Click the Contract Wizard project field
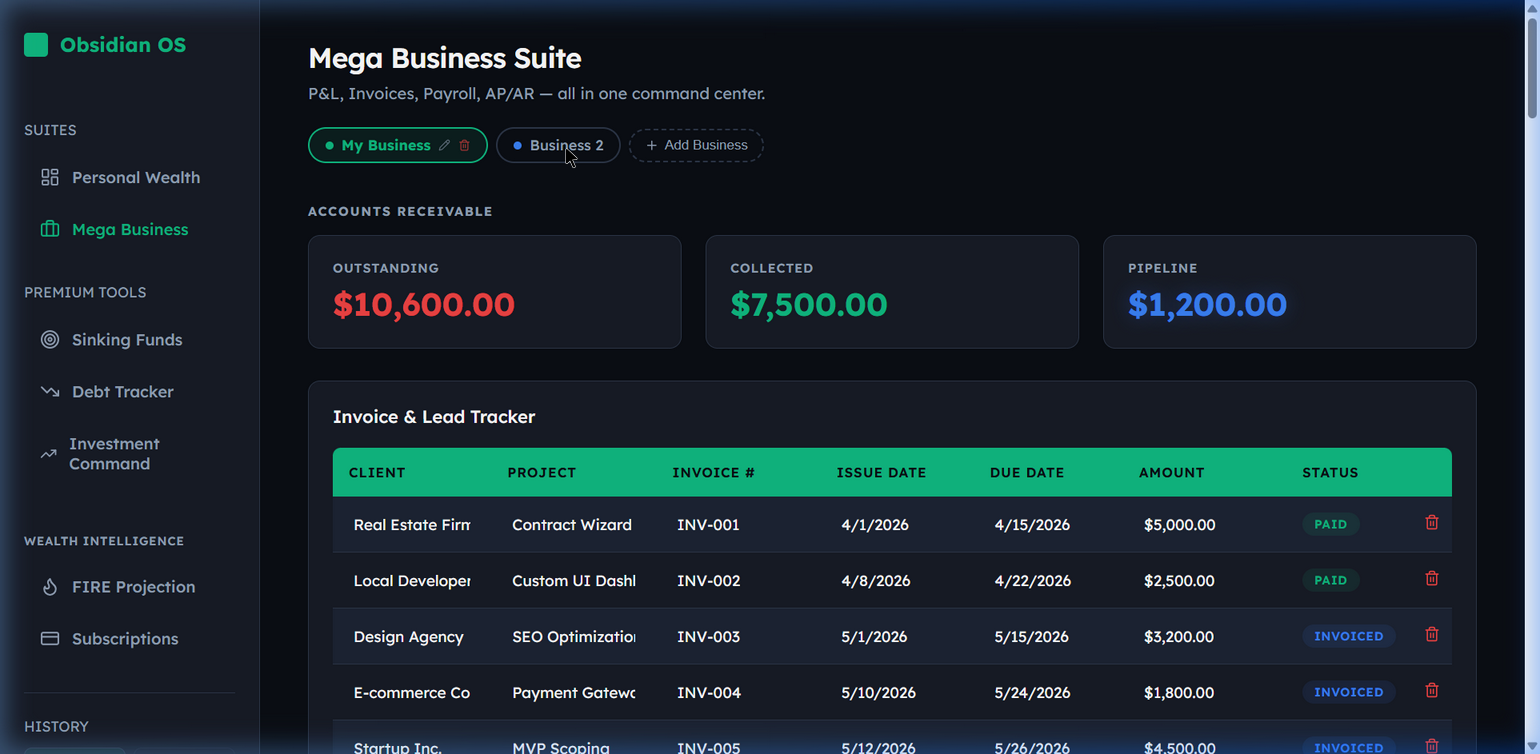The height and width of the screenshot is (754, 1540). (573, 524)
